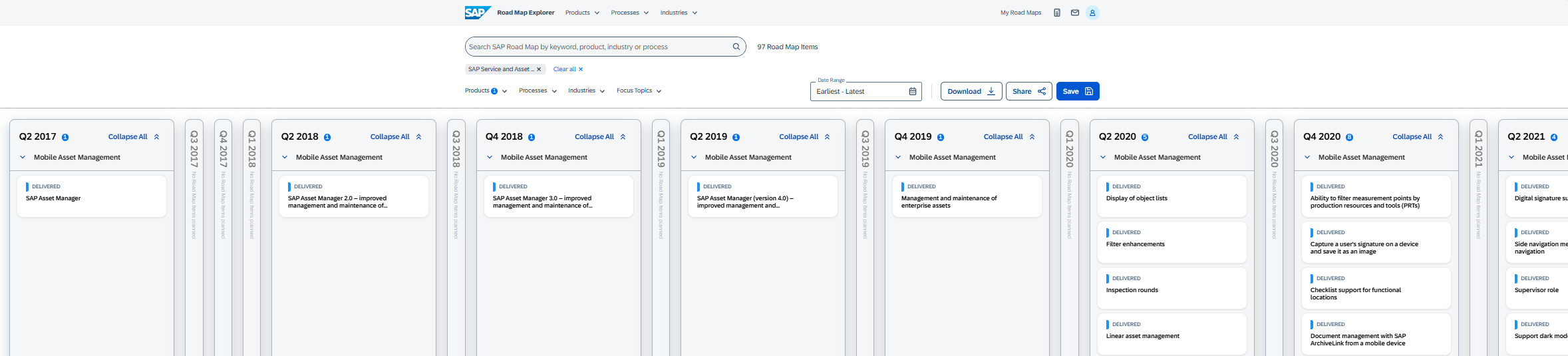
Task: Collapse Mobile Asset Management in Q2 2018
Action: (285, 158)
